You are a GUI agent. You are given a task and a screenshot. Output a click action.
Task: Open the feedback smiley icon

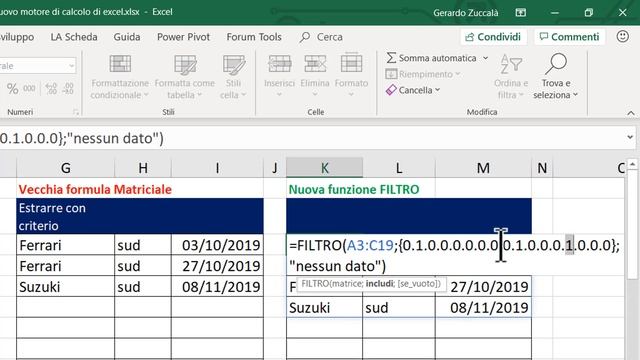(622, 36)
